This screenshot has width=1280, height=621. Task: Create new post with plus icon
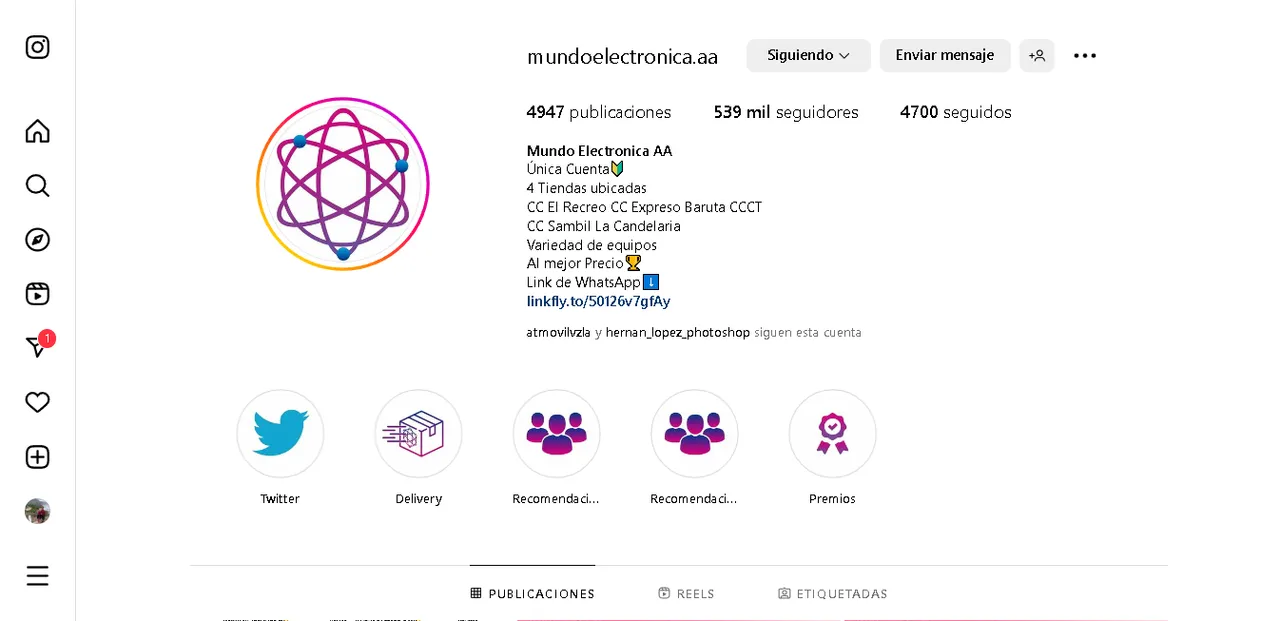click(37, 457)
